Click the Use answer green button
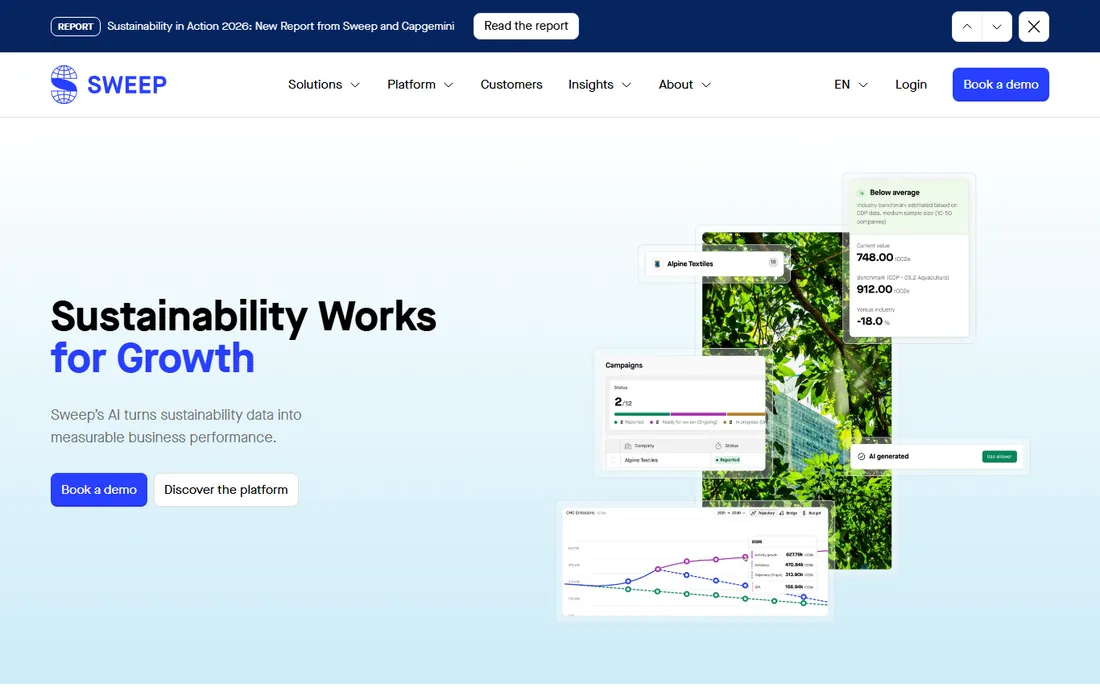Screen dimensions: 1100x688 [999, 457]
